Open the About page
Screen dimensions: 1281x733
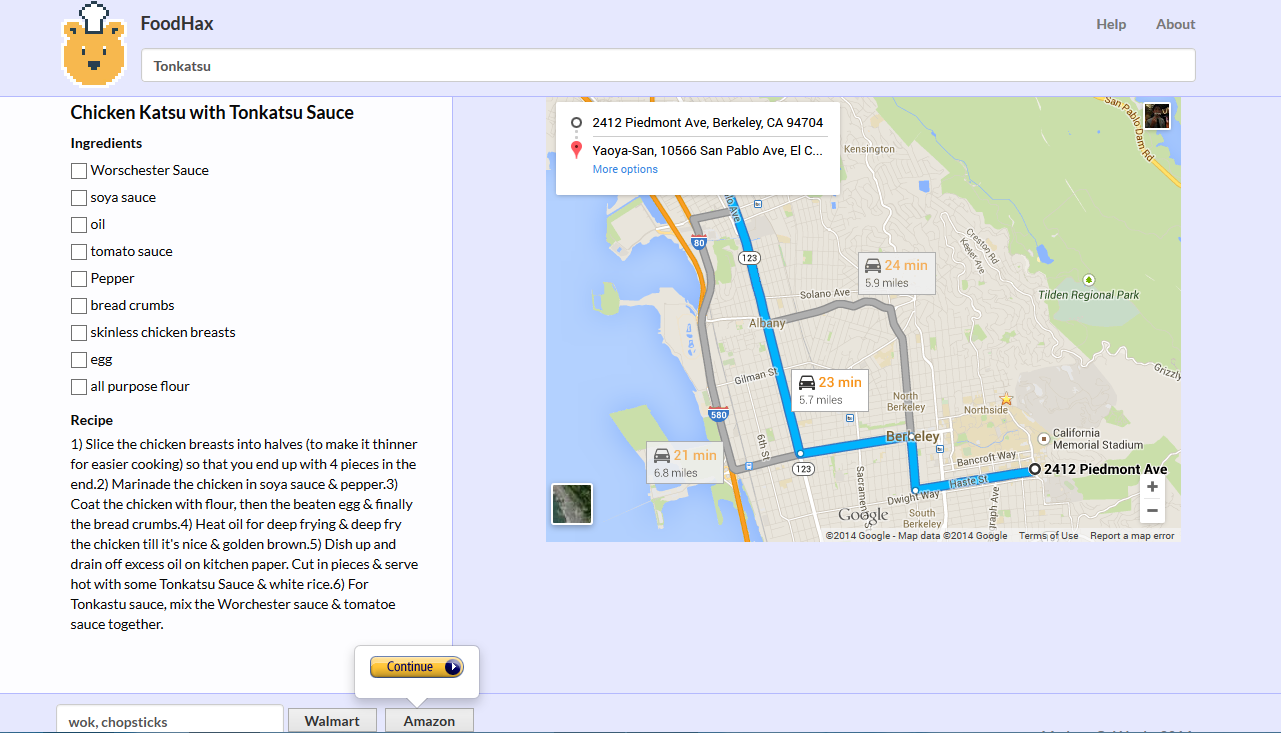click(x=1176, y=24)
